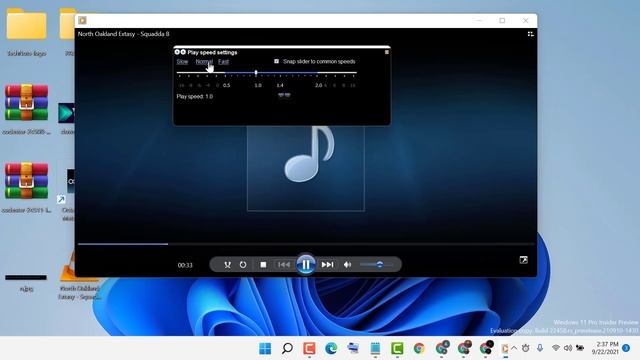The height and width of the screenshot is (360, 640).
Task: Open the Windows Media Player taskbar icon
Action: pyautogui.click(x=504, y=348)
